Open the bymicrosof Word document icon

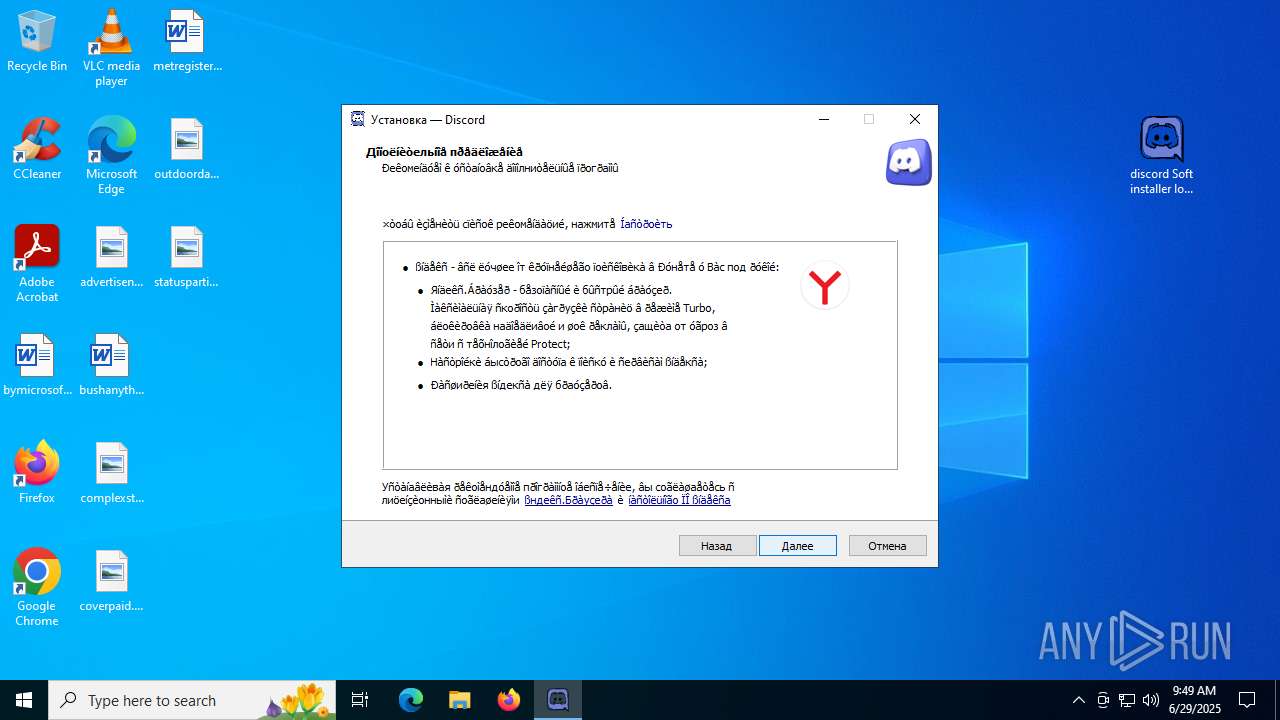point(37,366)
